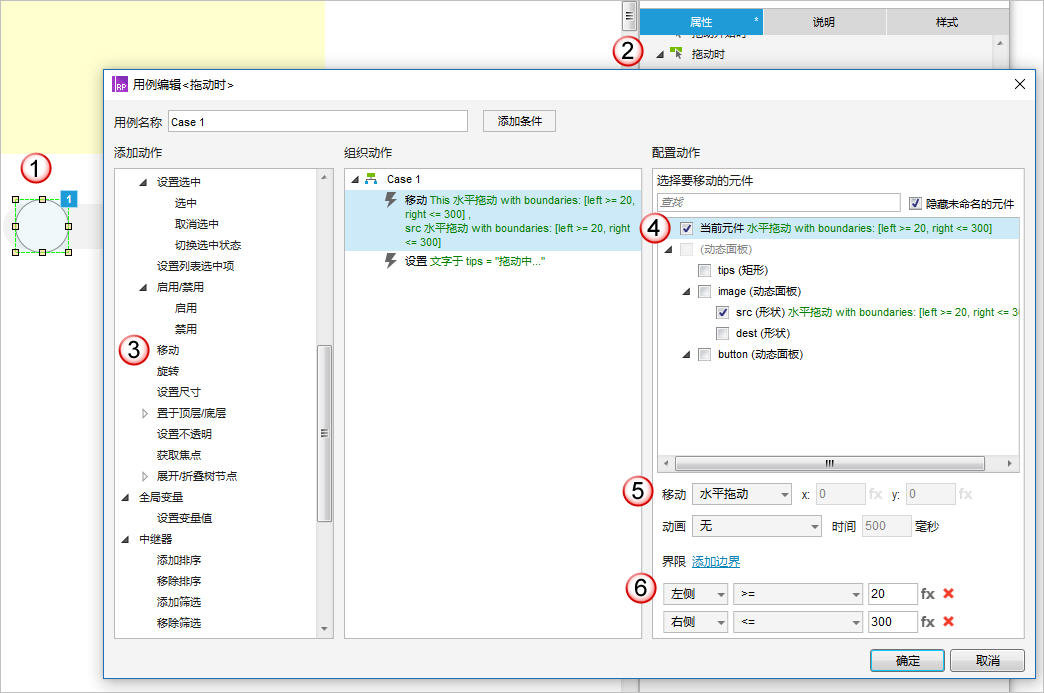The width and height of the screenshot is (1044, 693).
Task: Click the 添加边界 link
Action: [716, 561]
